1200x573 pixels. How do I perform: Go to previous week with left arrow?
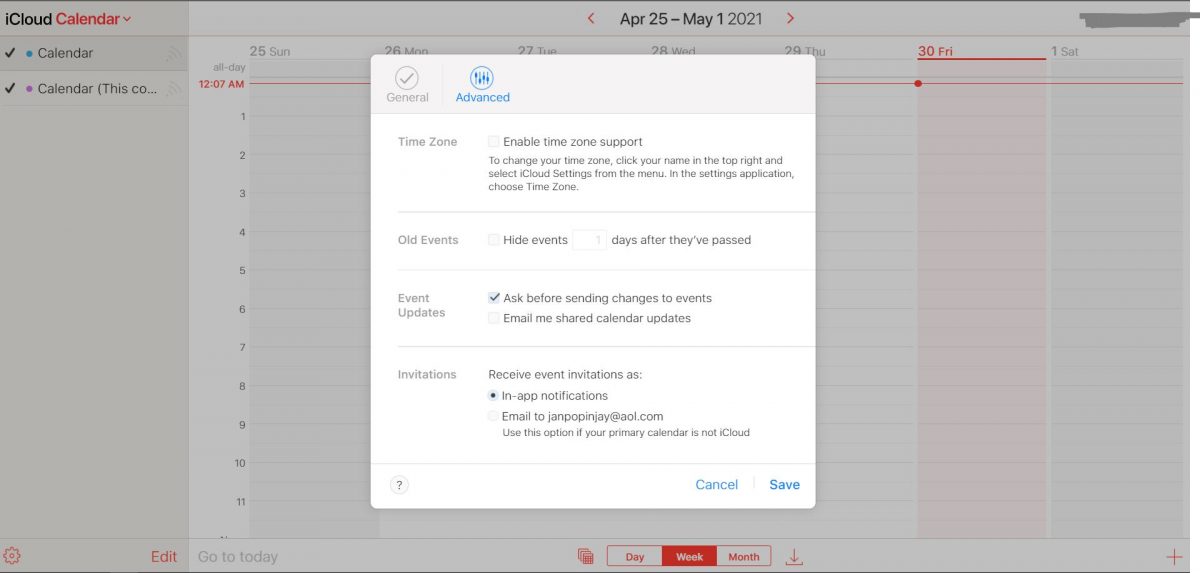(x=591, y=19)
